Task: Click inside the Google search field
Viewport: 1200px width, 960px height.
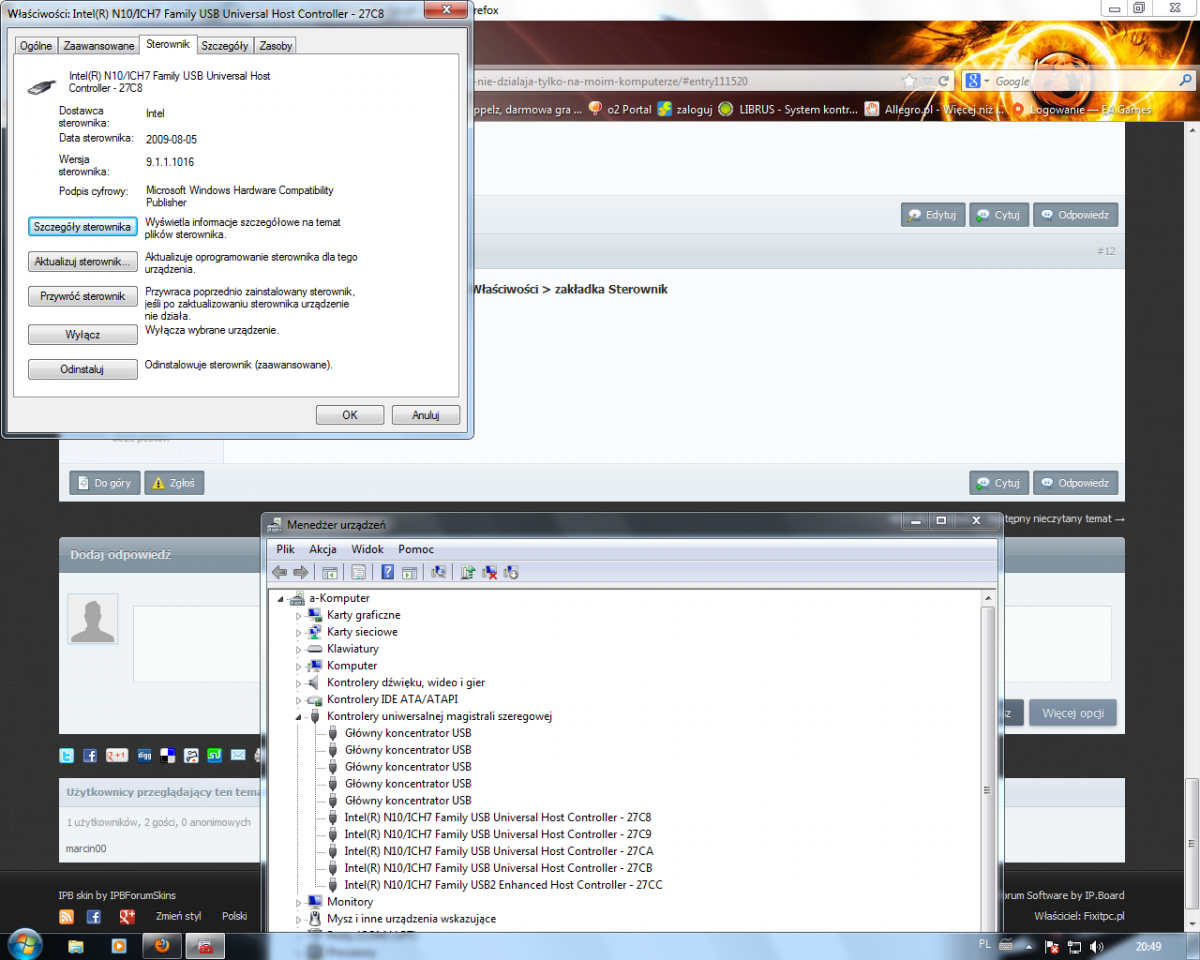Action: coord(1077,81)
